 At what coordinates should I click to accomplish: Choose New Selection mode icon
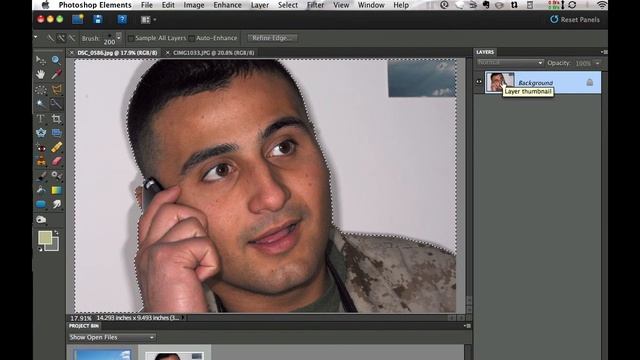[x=51, y=38]
